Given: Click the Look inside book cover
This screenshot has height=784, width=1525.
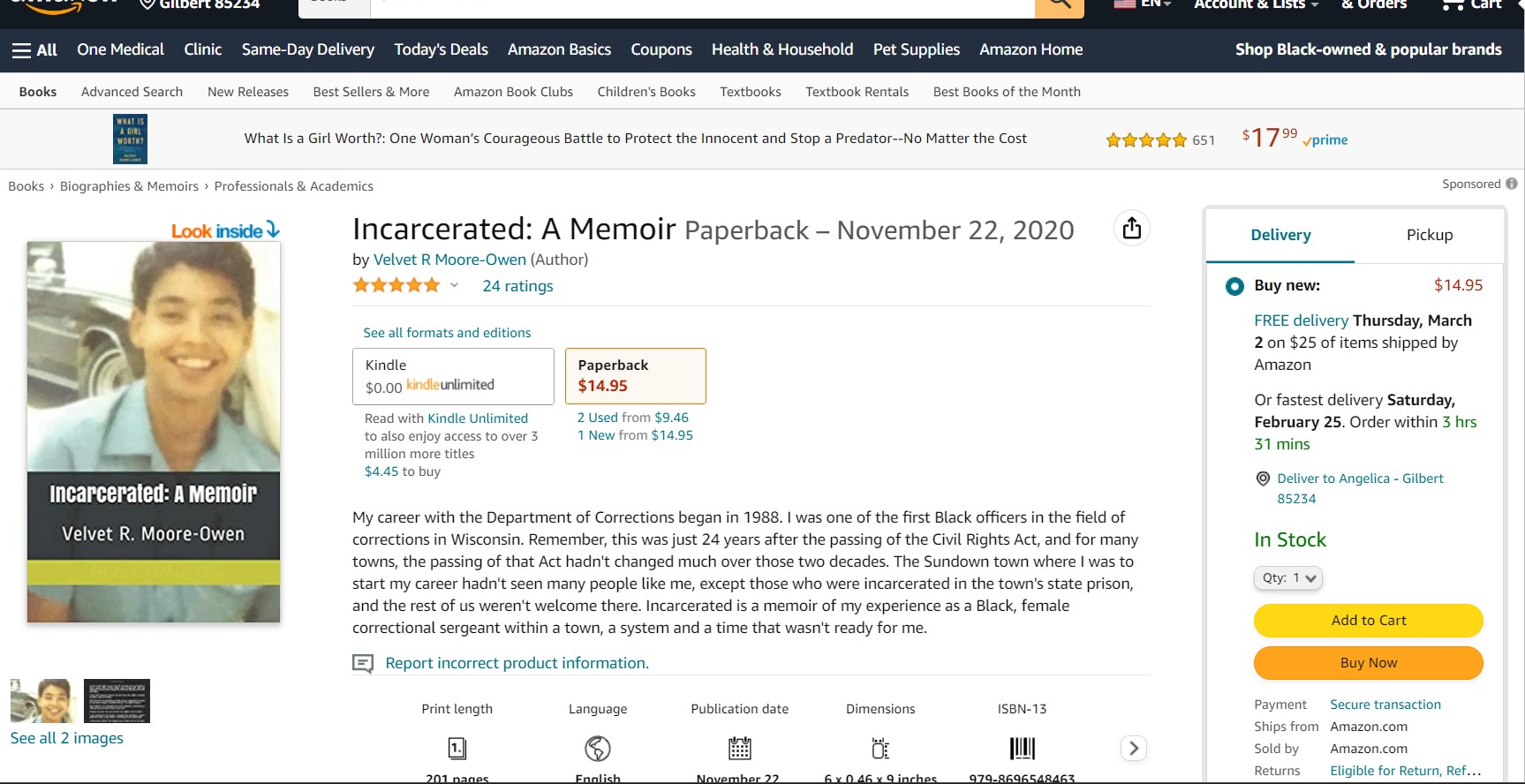Looking at the screenshot, I should click(x=154, y=431).
